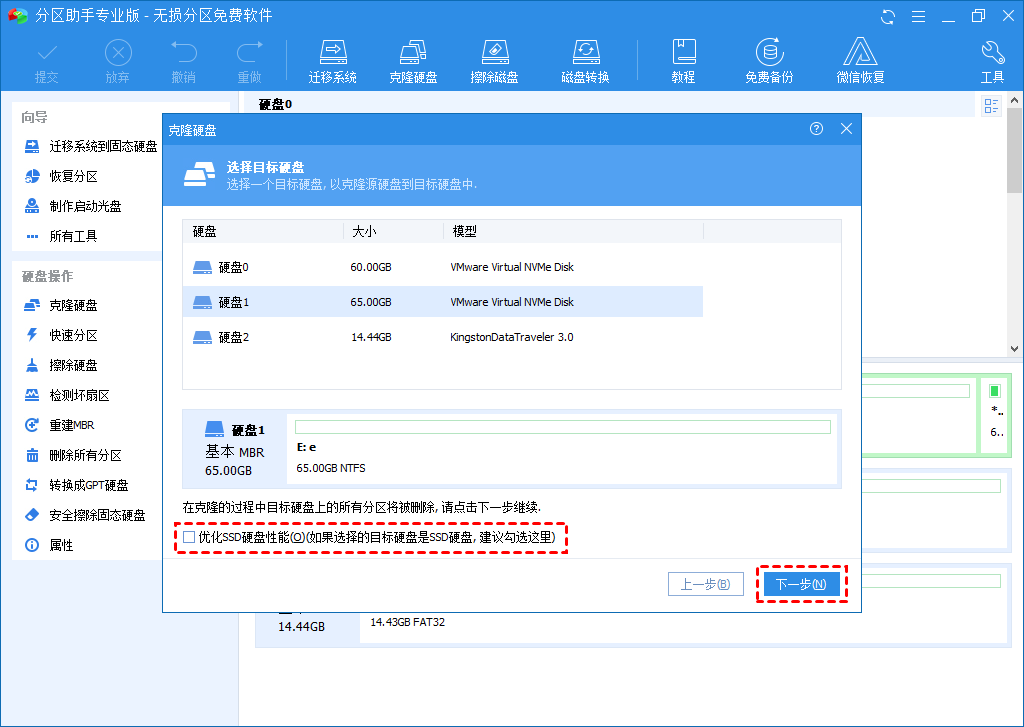Screen dimensions: 1024x727
Task: Open the title bar hamburger menu
Action: (x=917, y=17)
